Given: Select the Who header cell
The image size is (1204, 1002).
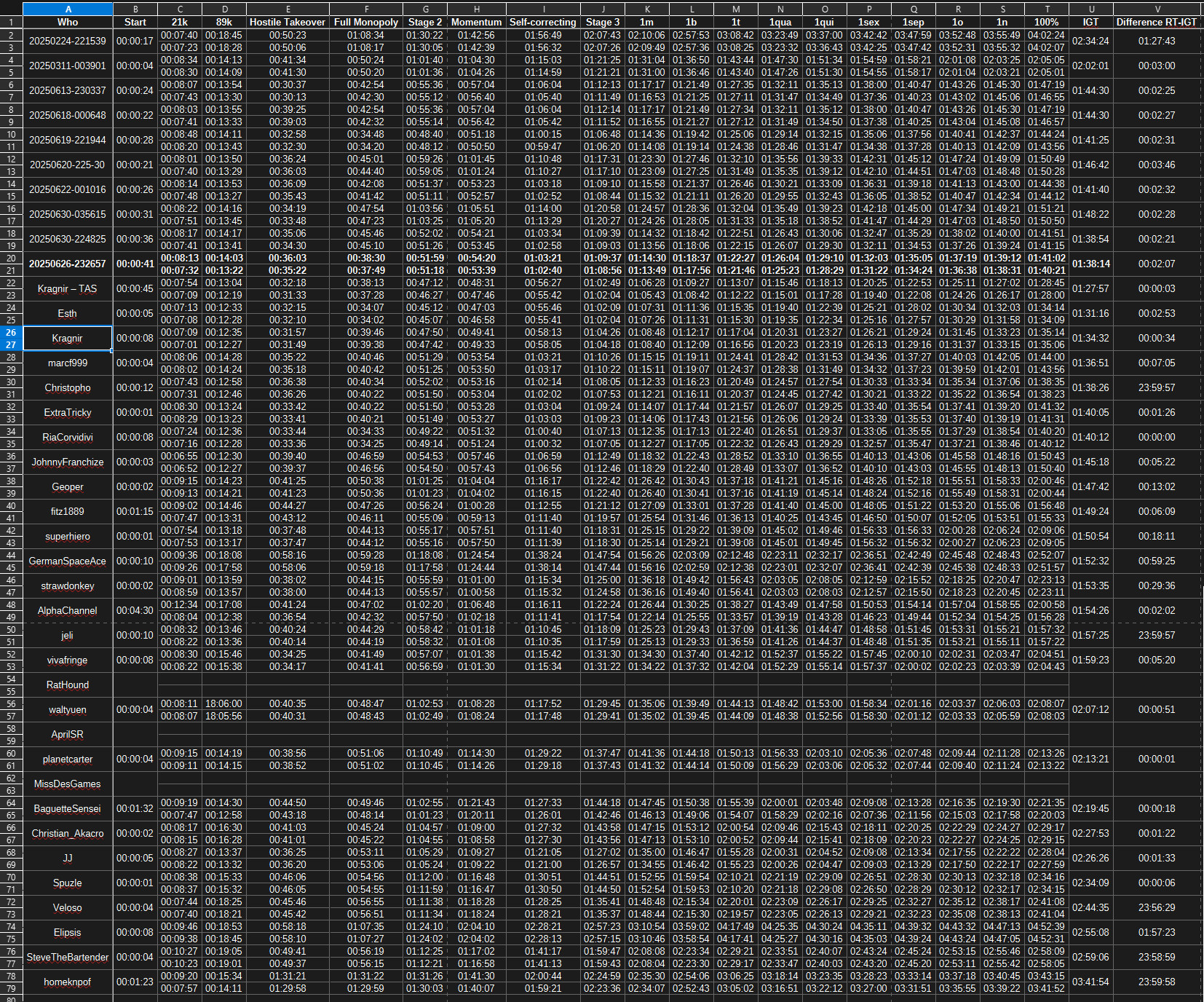Looking at the screenshot, I should [x=68, y=22].
